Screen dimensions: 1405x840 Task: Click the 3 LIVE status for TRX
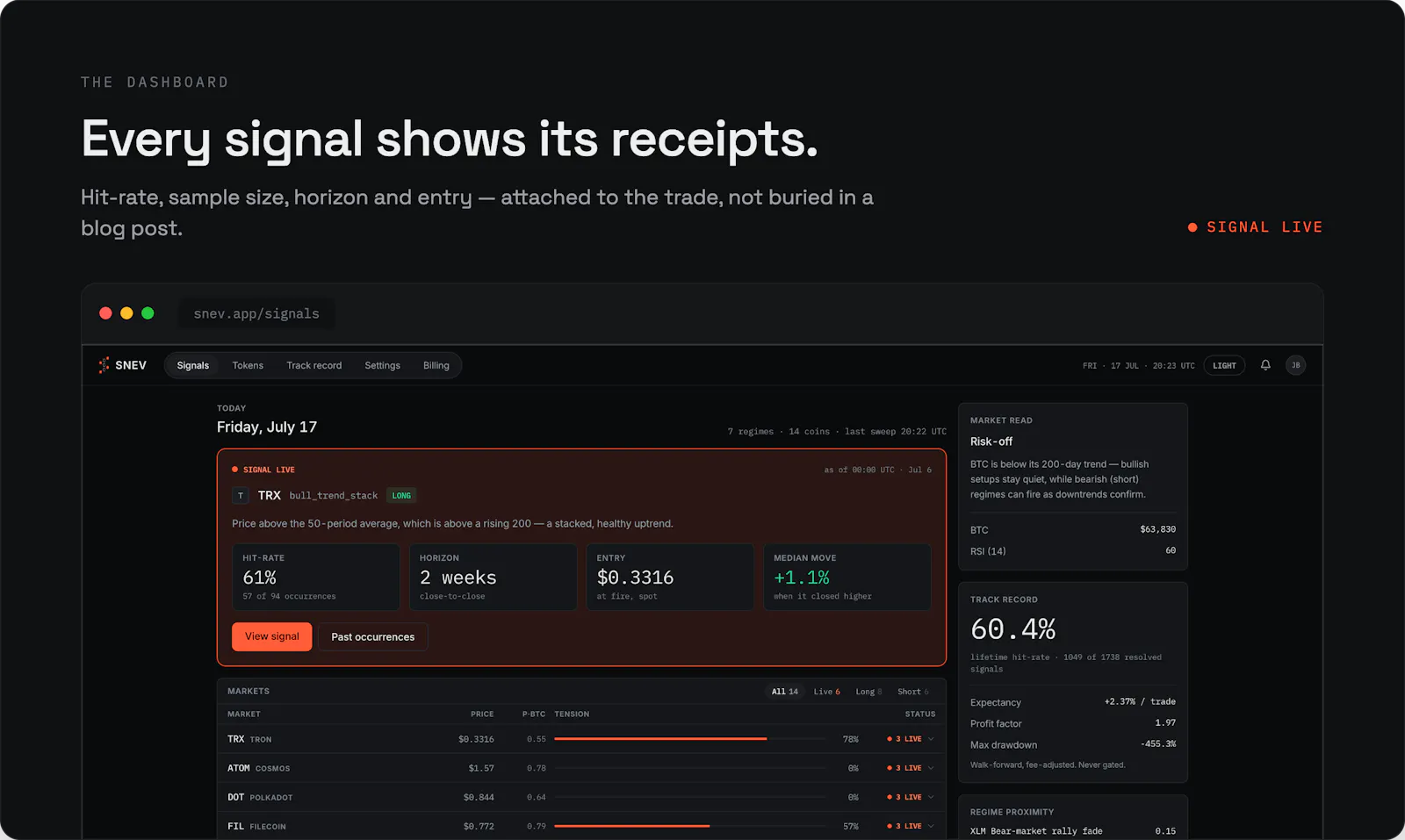[x=904, y=739]
